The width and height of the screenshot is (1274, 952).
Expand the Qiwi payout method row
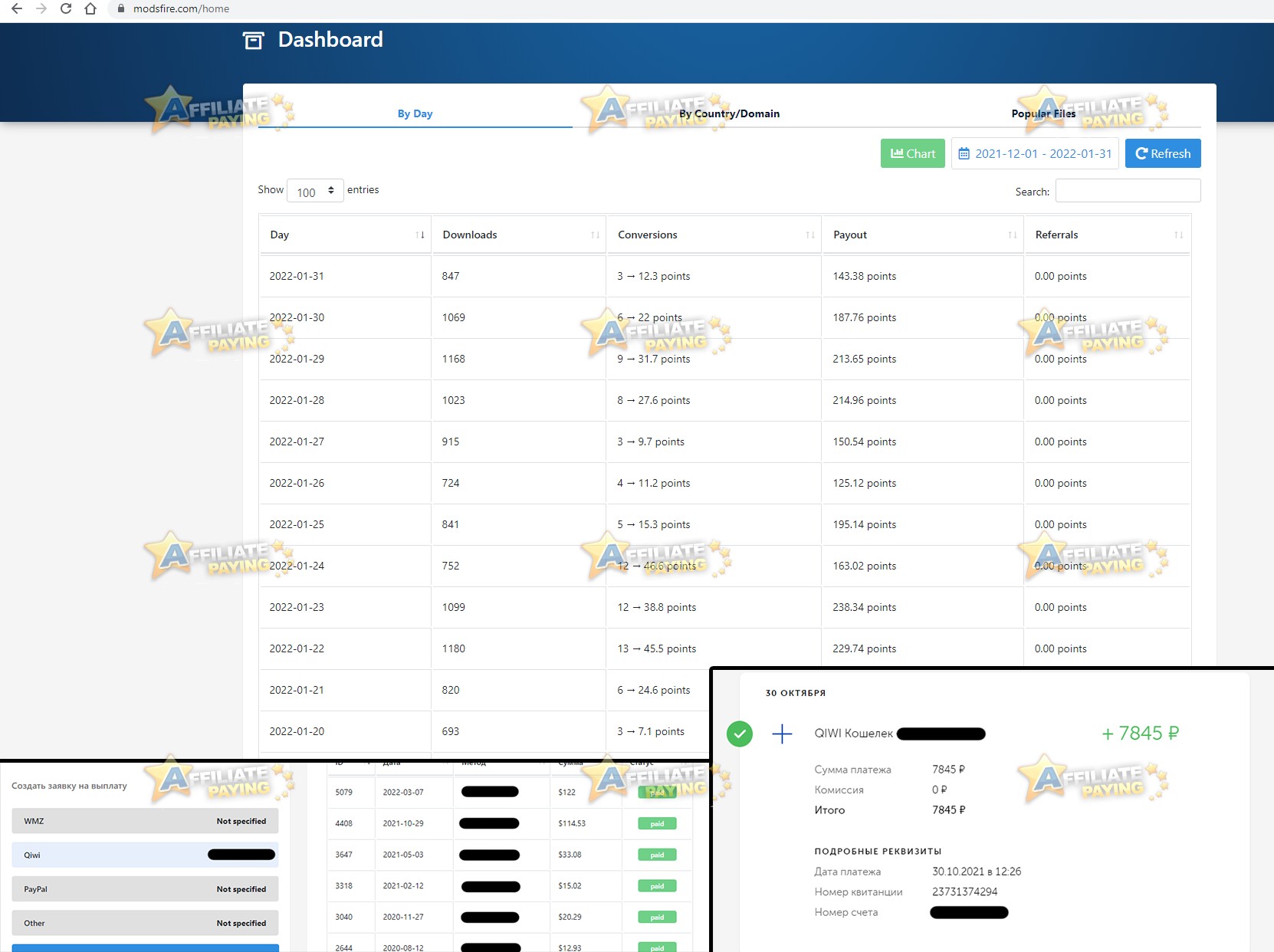pyautogui.click(x=145, y=855)
